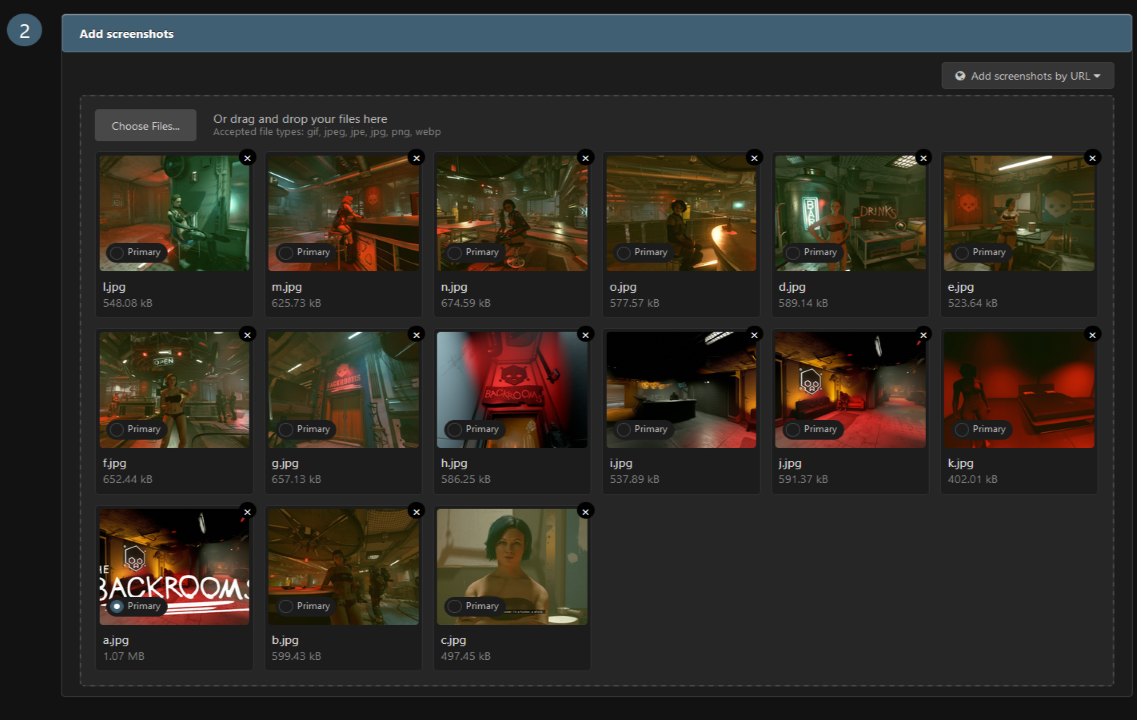Remove h.jpg with its X icon
Screen dimensions: 1137x720
(585, 334)
